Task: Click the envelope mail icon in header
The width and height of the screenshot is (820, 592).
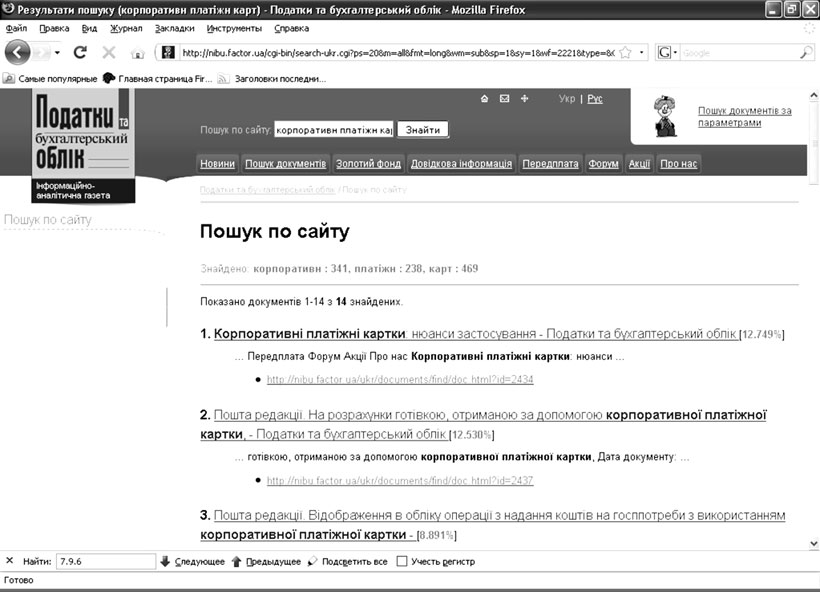Action: 504,99
